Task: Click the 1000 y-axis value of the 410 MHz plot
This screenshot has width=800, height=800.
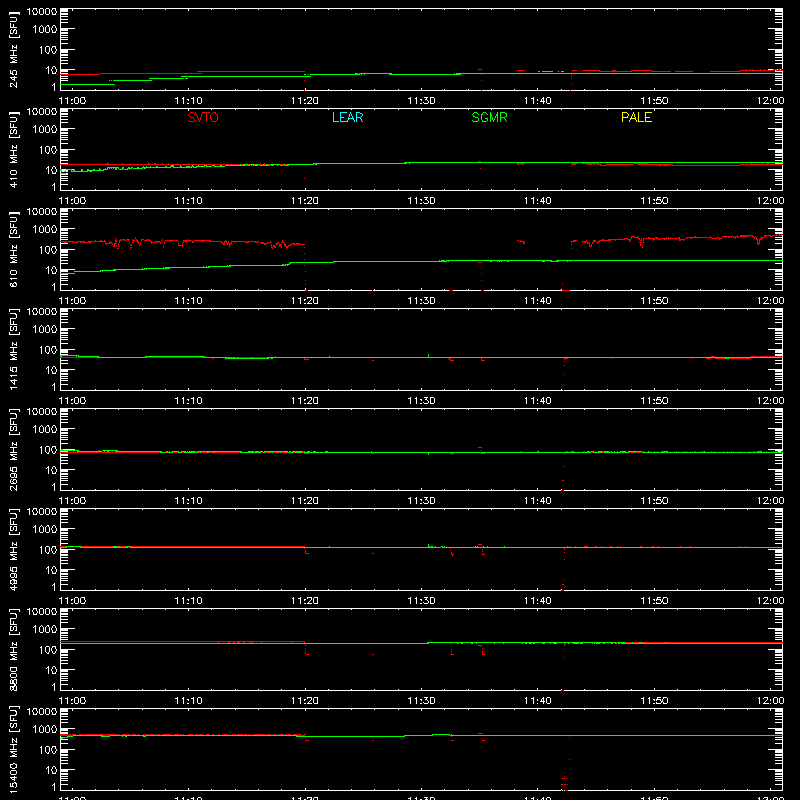Action: click(x=45, y=129)
